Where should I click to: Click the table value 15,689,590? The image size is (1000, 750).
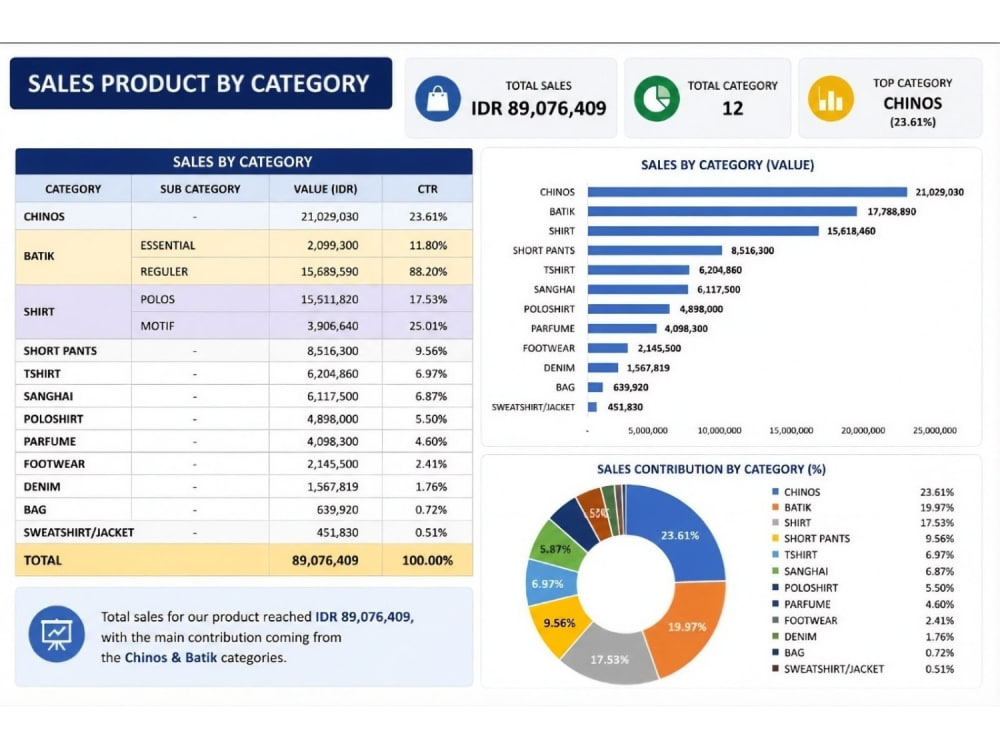(x=329, y=272)
